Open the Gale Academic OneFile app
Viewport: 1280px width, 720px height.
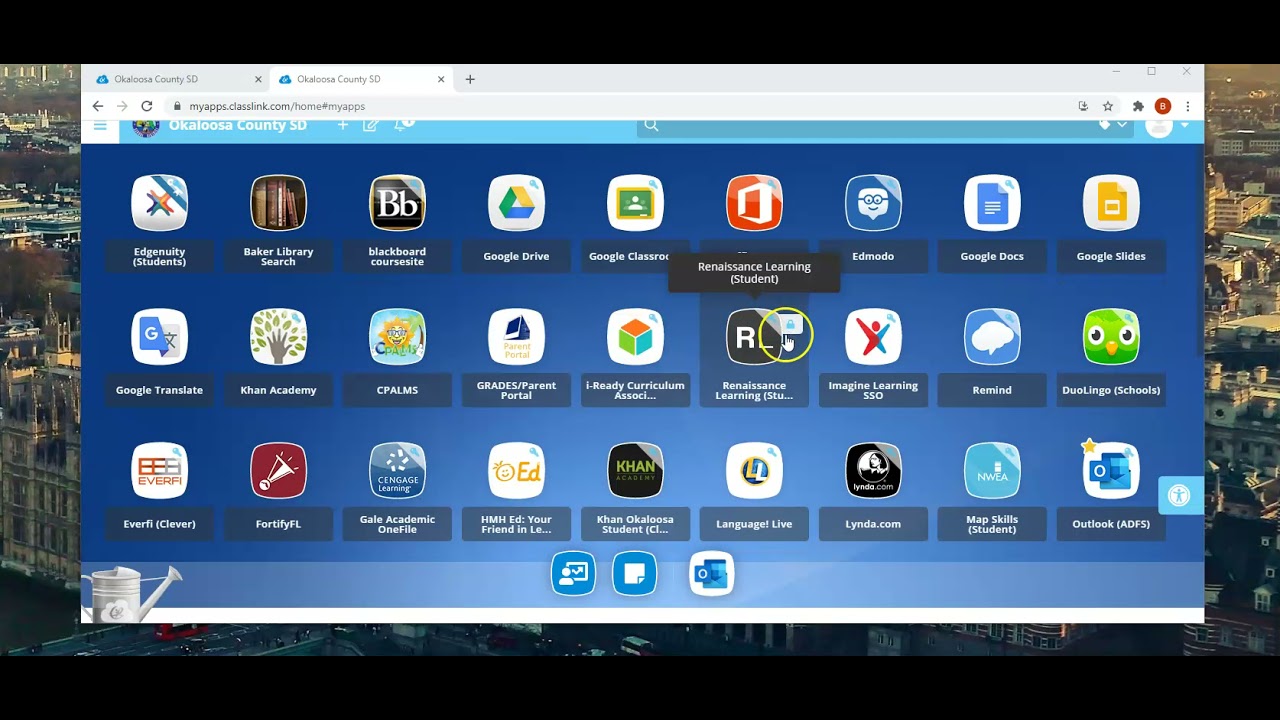pos(397,471)
